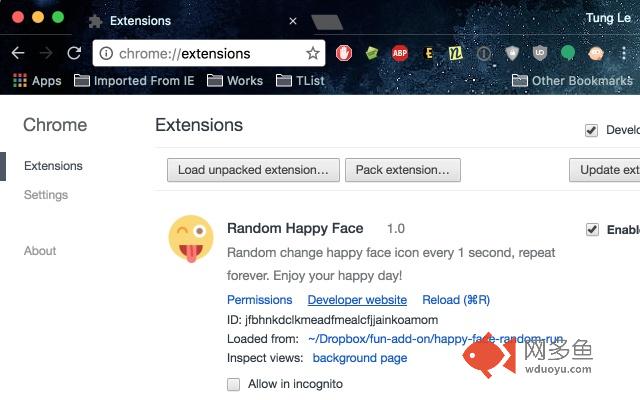
Task: View site information icon in address bar
Action: click(x=106, y=53)
